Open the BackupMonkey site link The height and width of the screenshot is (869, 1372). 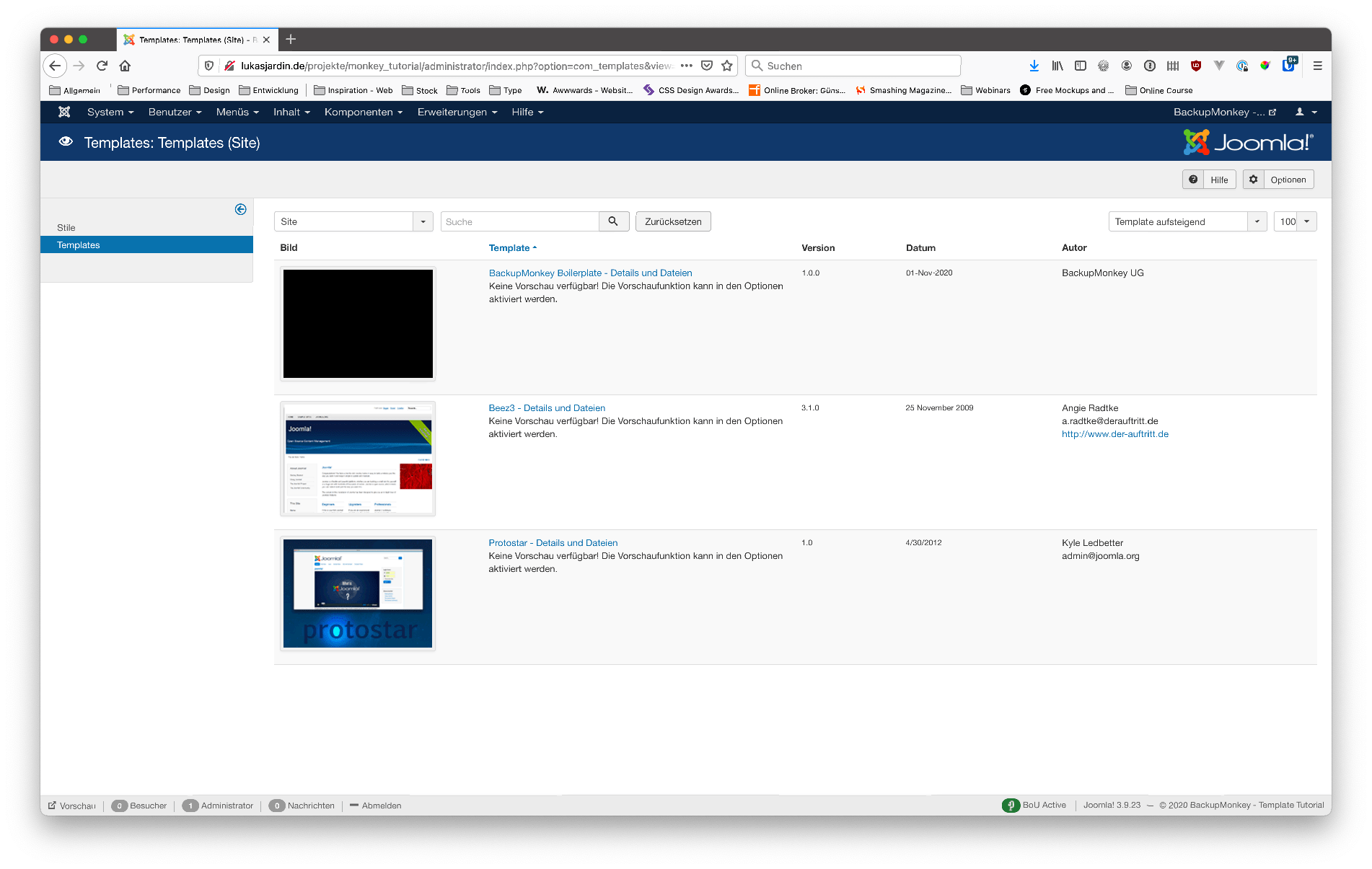1225,112
